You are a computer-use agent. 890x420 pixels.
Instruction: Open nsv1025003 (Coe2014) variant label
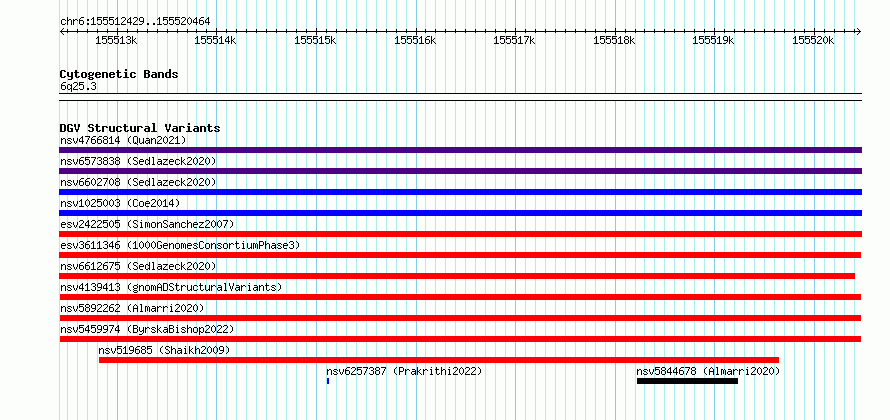[120, 203]
